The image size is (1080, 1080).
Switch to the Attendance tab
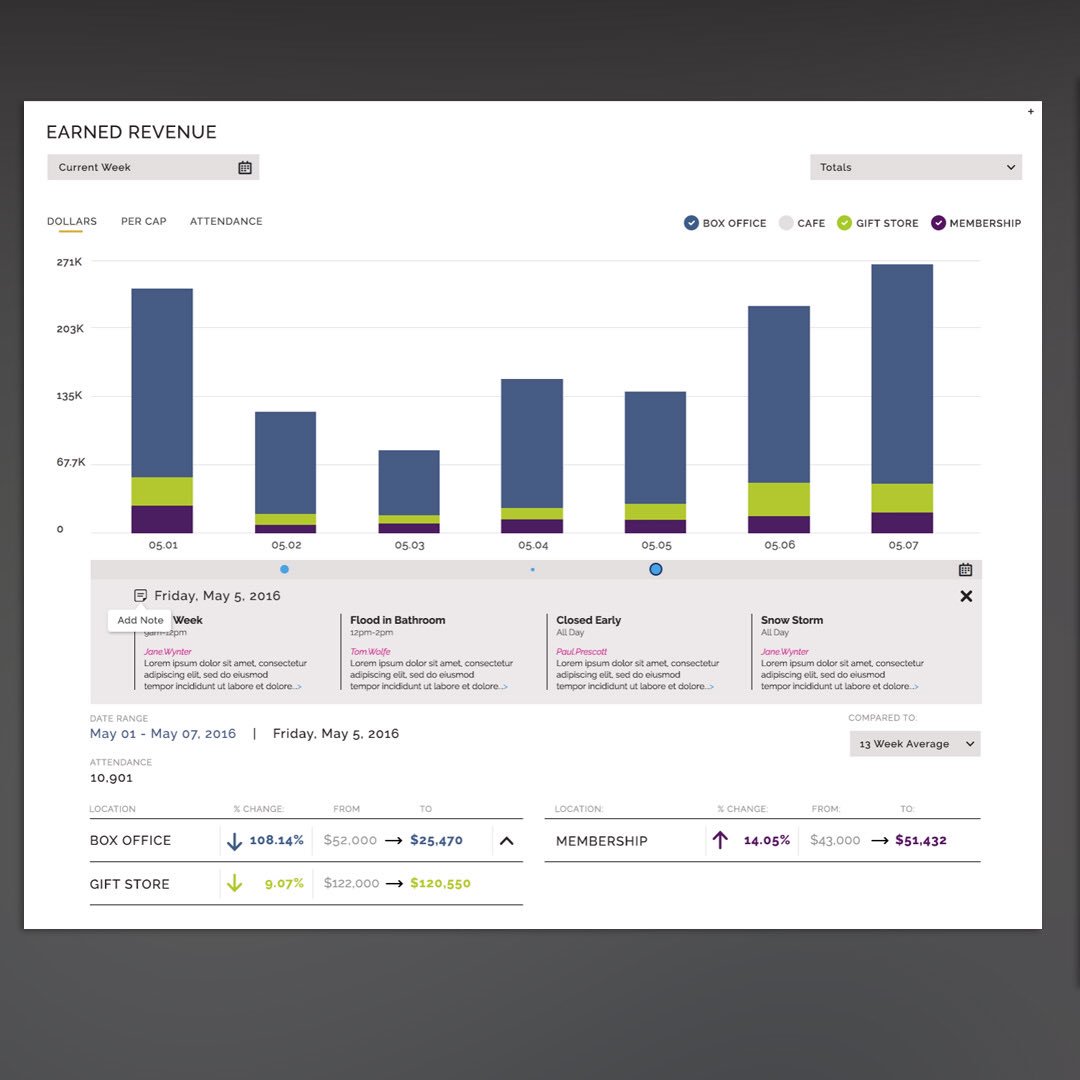tap(226, 221)
